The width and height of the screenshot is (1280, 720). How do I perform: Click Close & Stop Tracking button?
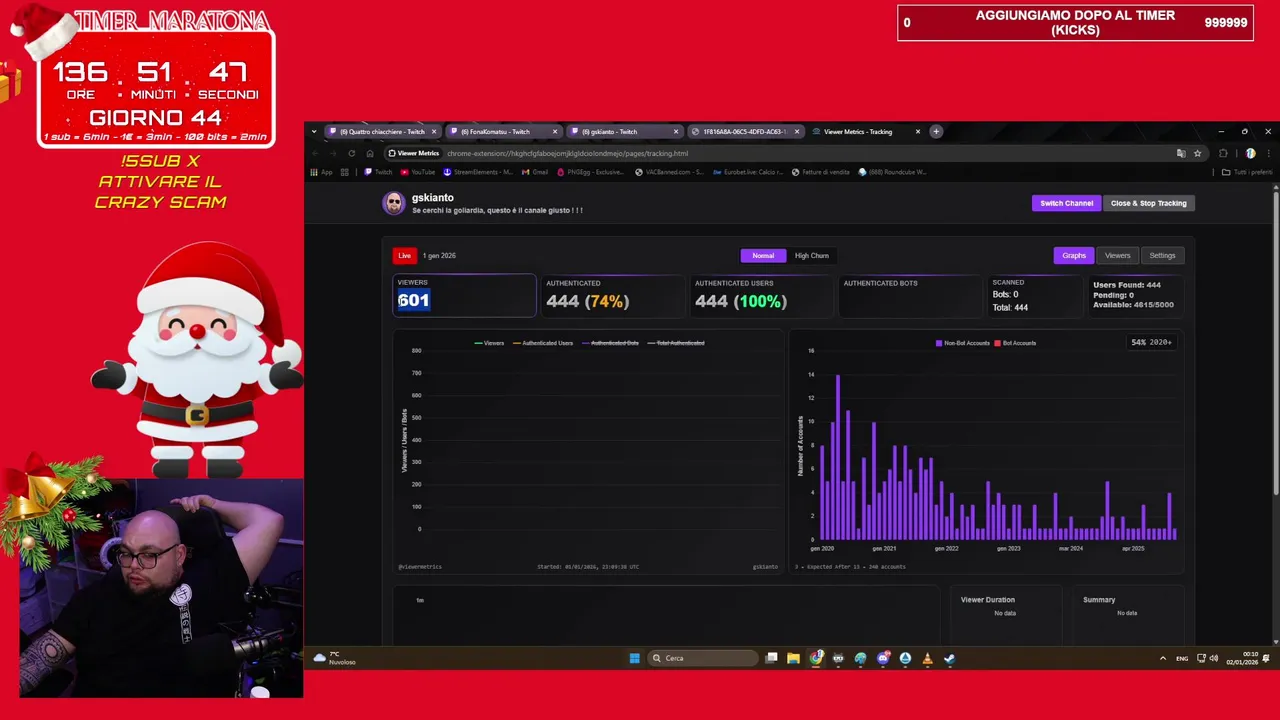point(1148,203)
